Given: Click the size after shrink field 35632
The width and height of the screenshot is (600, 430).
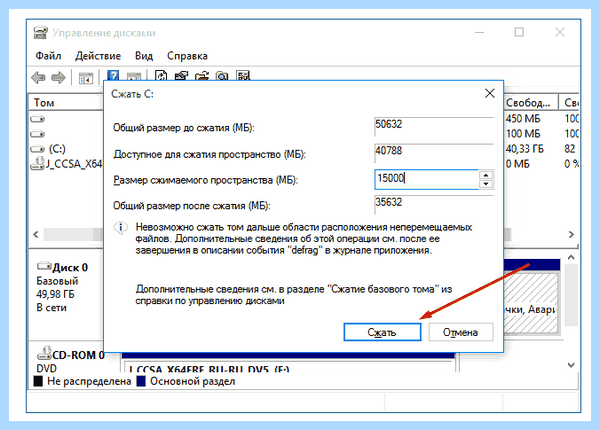Looking at the screenshot, I should click(x=434, y=205).
